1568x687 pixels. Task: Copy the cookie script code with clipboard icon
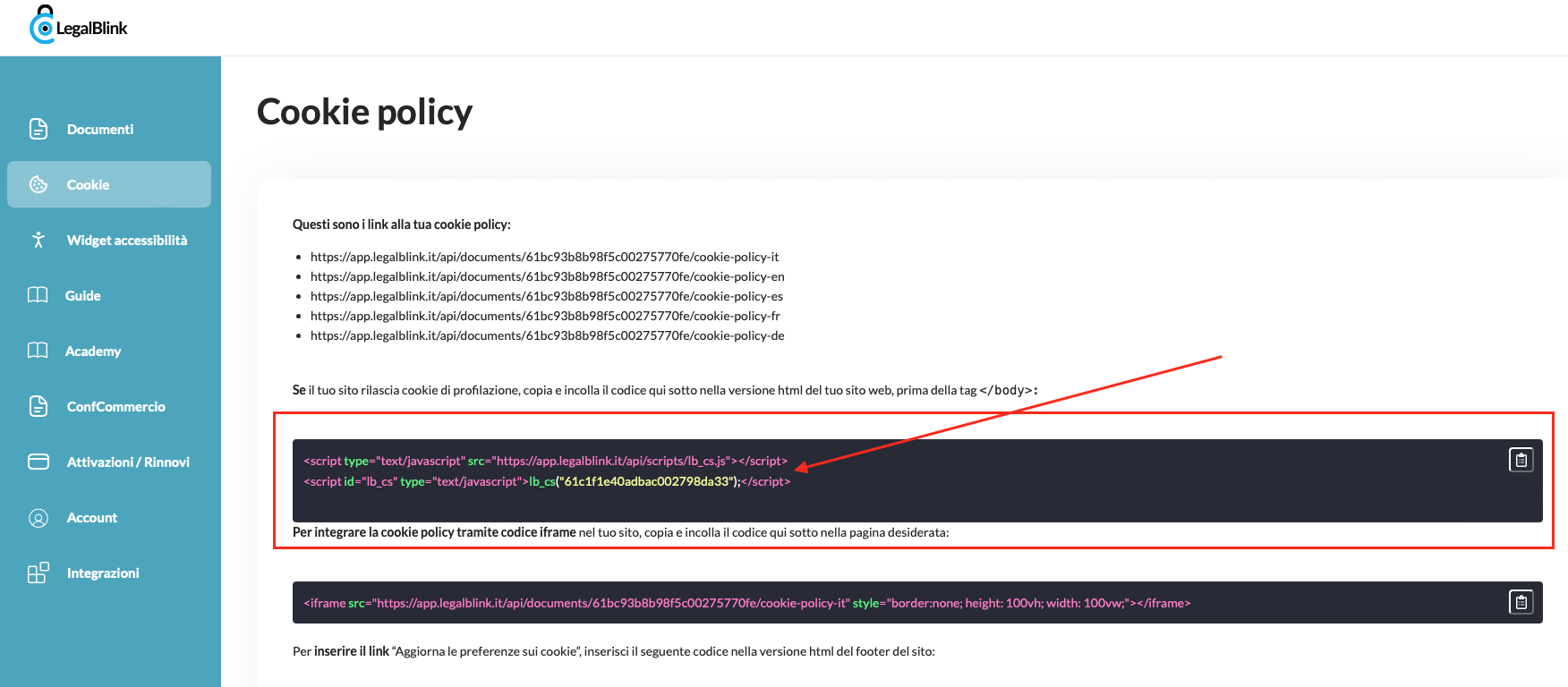1521,460
